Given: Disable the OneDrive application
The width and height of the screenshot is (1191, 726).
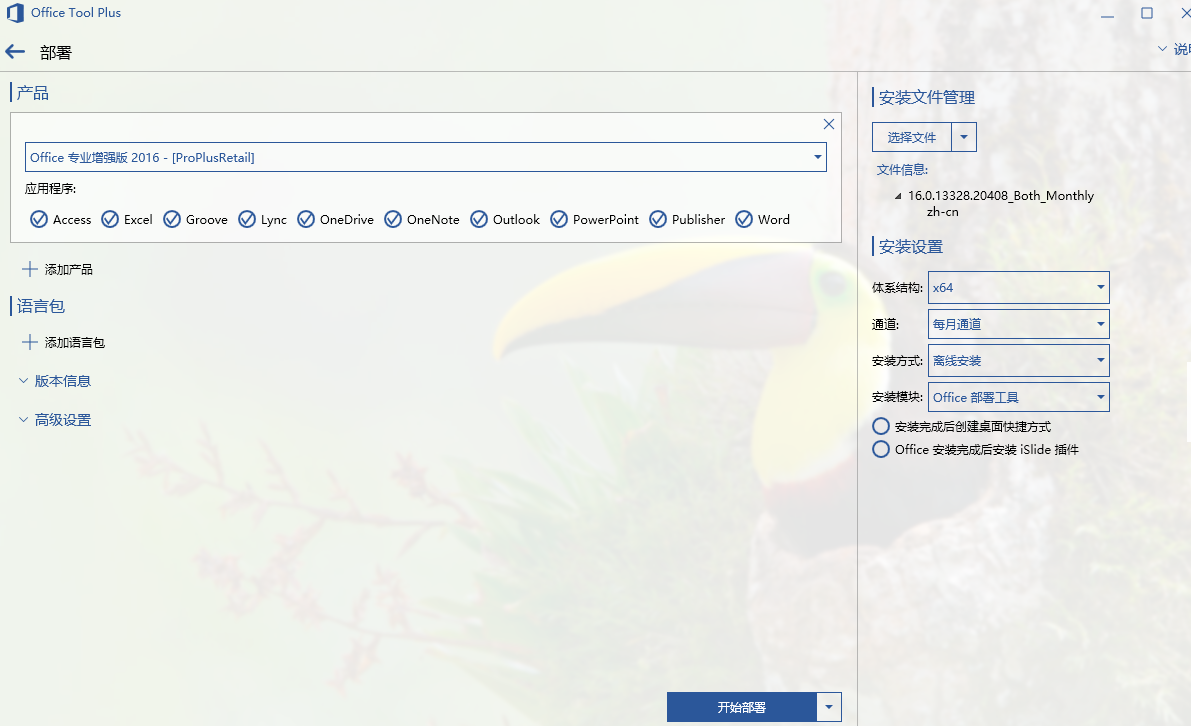Looking at the screenshot, I should click(306, 219).
